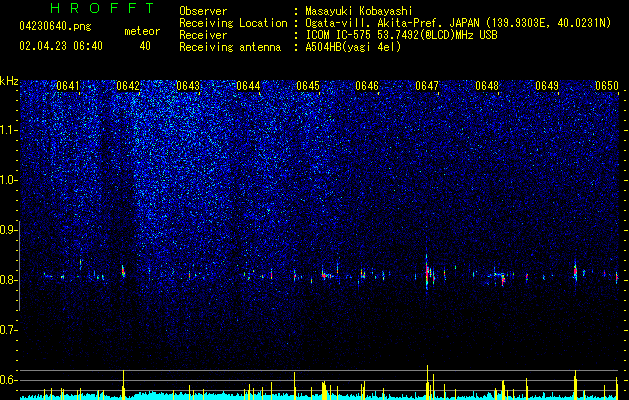Image resolution: width=629 pixels, height=400 pixels.
Task: Click the ICOM IC-575 53.7492 receiver value
Action: pyautogui.click(x=401, y=35)
